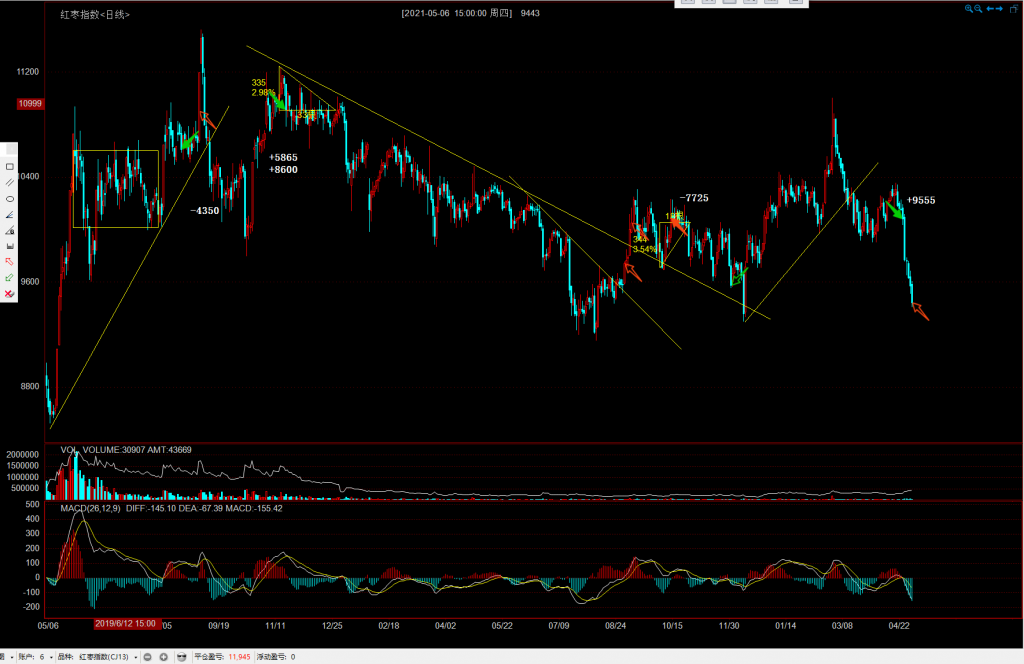This screenshot has width=1024, height=664.
Task: Click the minus circle button in status bar
Action: pos(148,657)
